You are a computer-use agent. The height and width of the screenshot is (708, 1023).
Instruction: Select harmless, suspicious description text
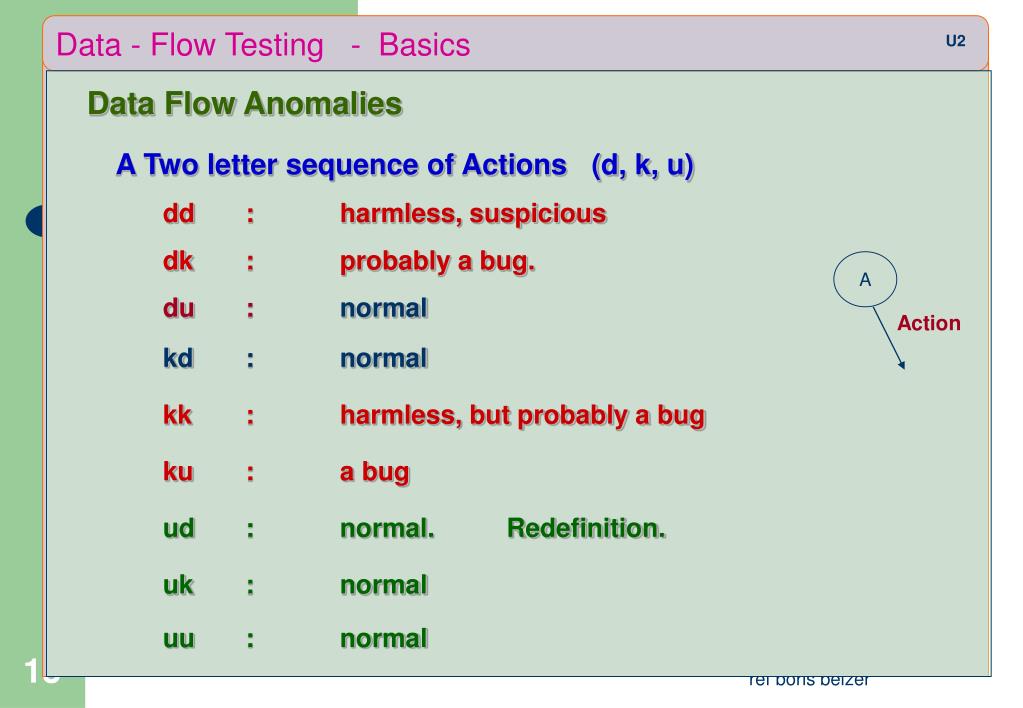(473, 214)
